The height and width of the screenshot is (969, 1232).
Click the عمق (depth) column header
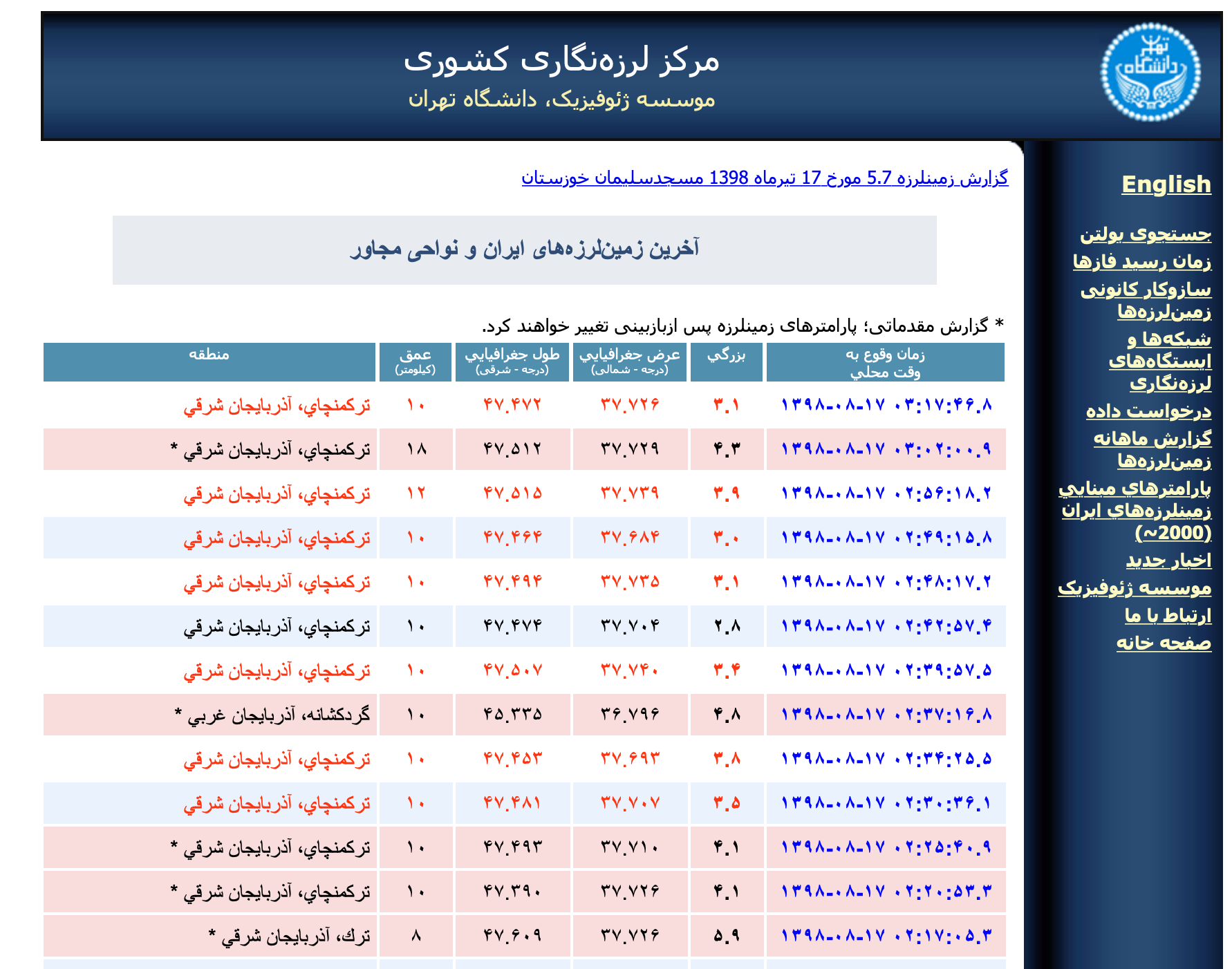point(415,362)
